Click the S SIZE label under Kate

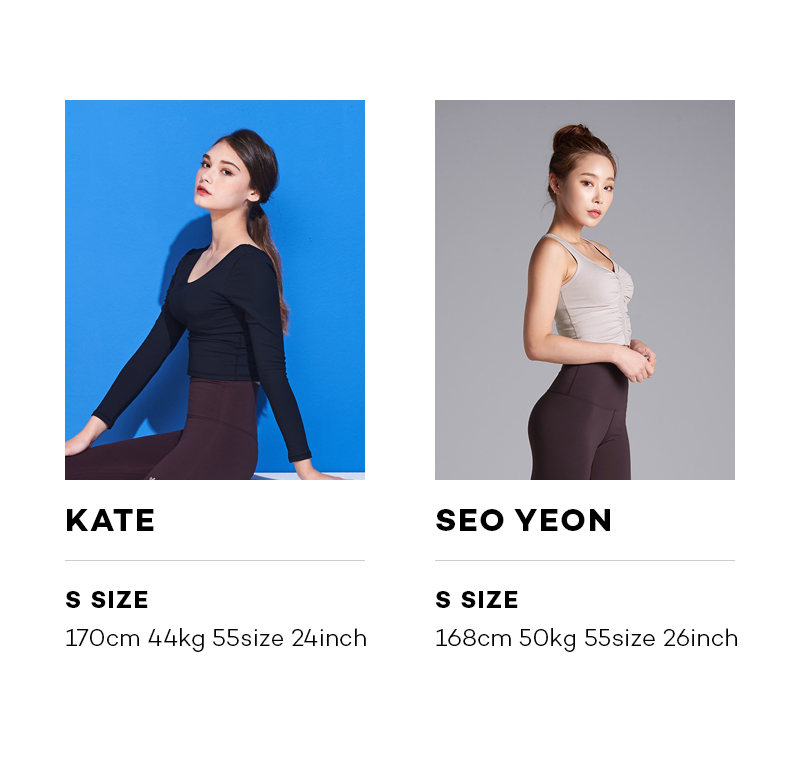click(107, 600)
